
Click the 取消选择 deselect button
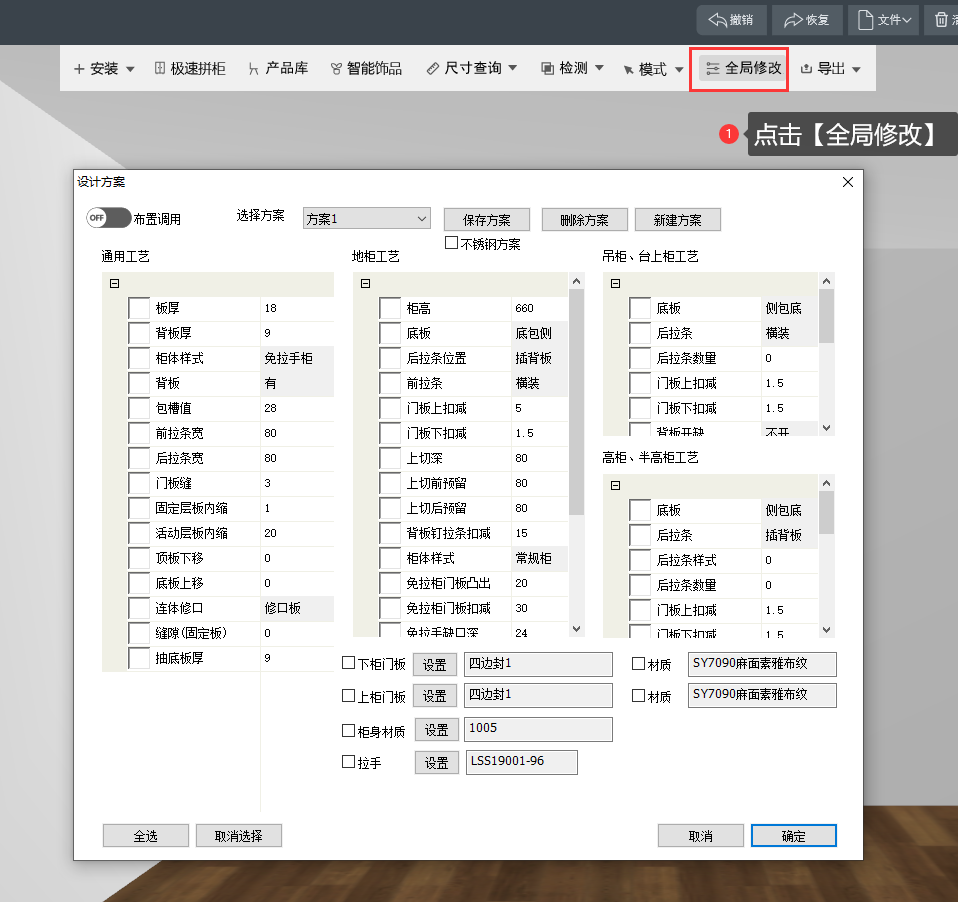(x=238, y=836)
